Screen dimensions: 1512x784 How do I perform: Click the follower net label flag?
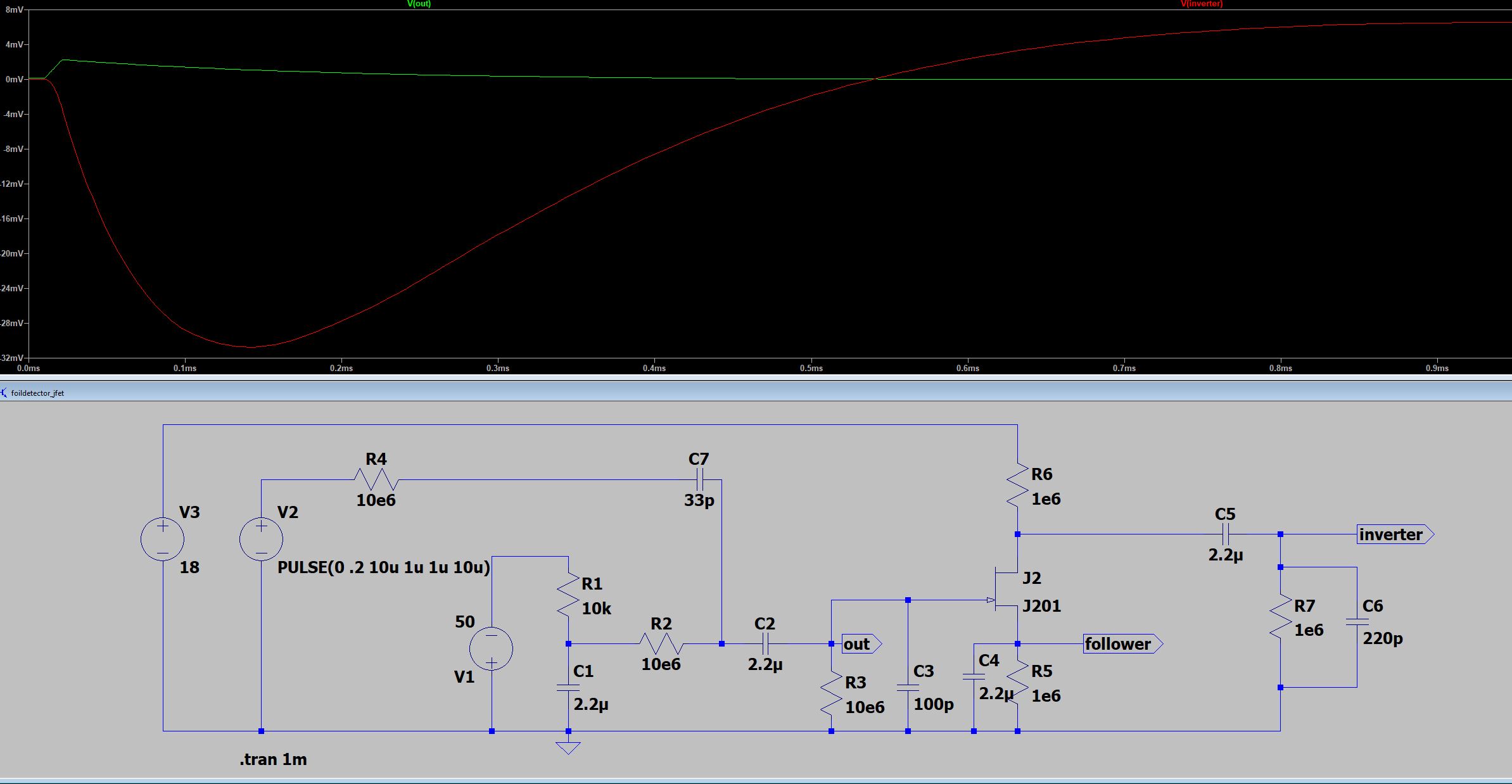click(x=1121, y=644)
